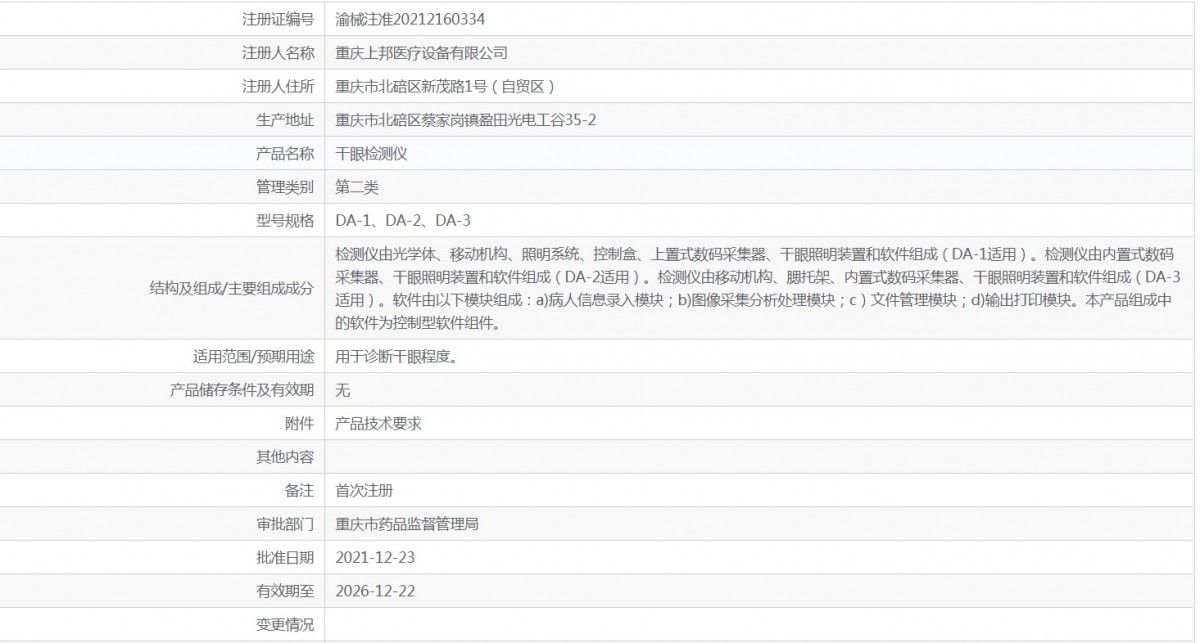Image resolution: width=1200 pixels, height=643 pixels.
Task: Click the structure description paragraph starting 检测仪由光学体
Action: pos(759,289)
